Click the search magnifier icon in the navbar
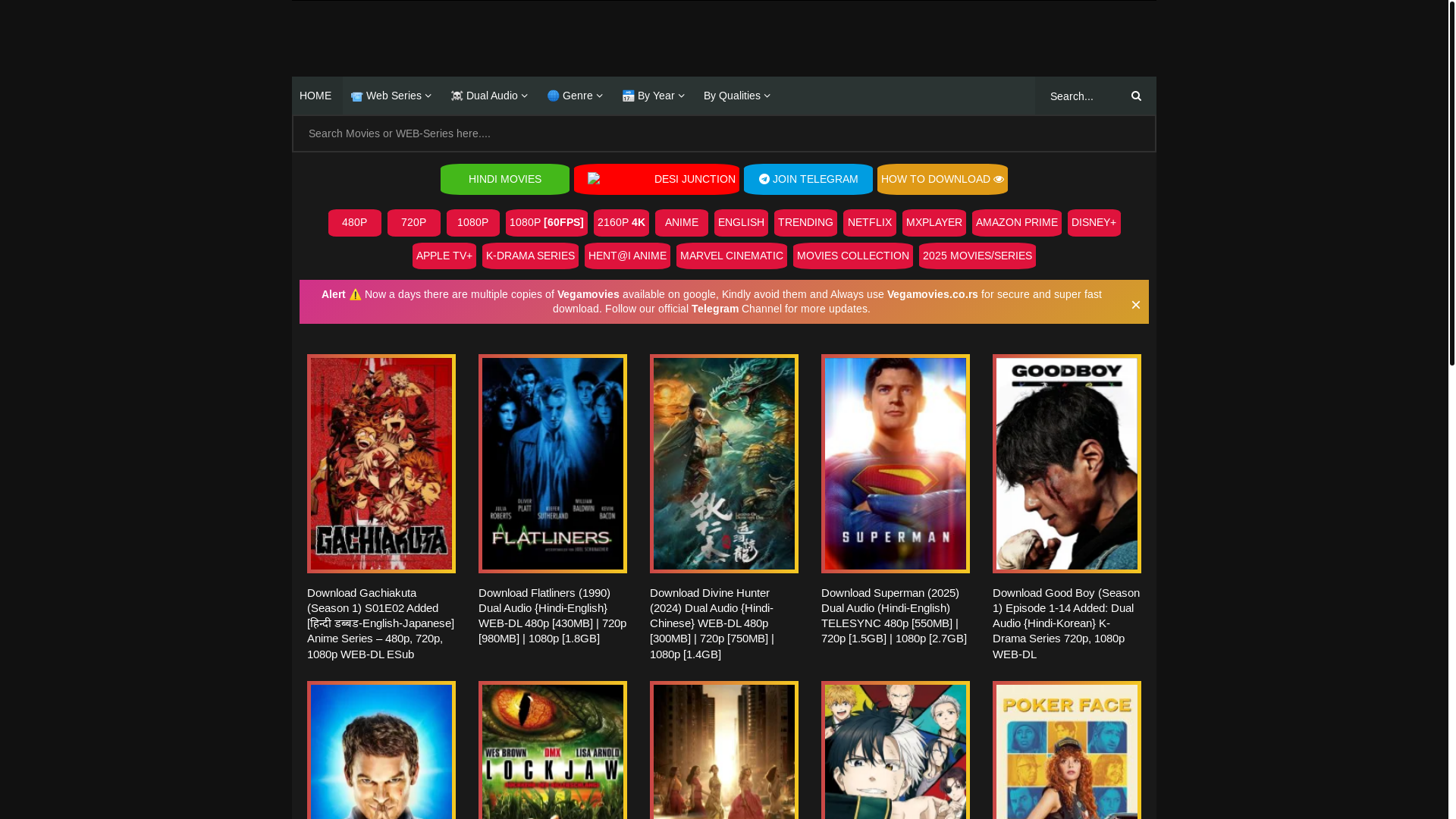This screenshot has width=1456, height=819. coord(1136,96)
